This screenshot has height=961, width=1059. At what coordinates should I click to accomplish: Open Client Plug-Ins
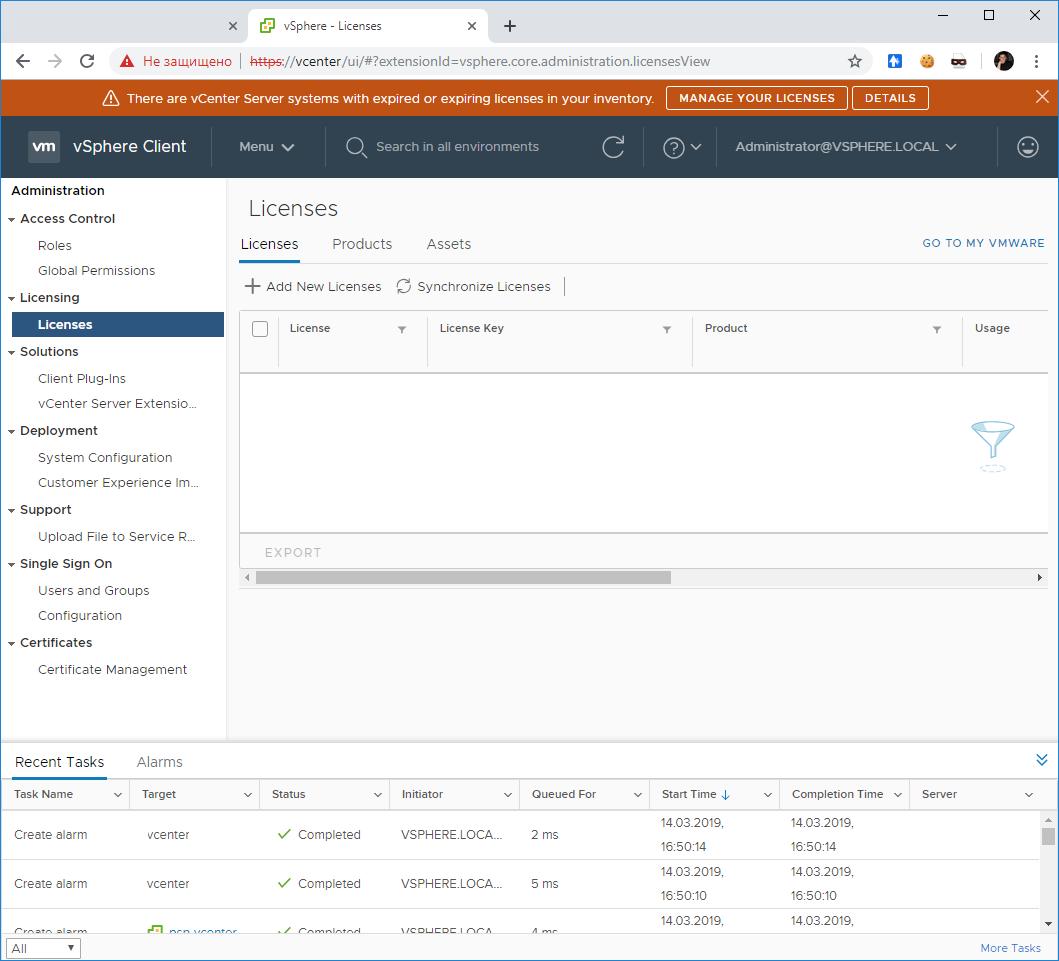(82, 379)
